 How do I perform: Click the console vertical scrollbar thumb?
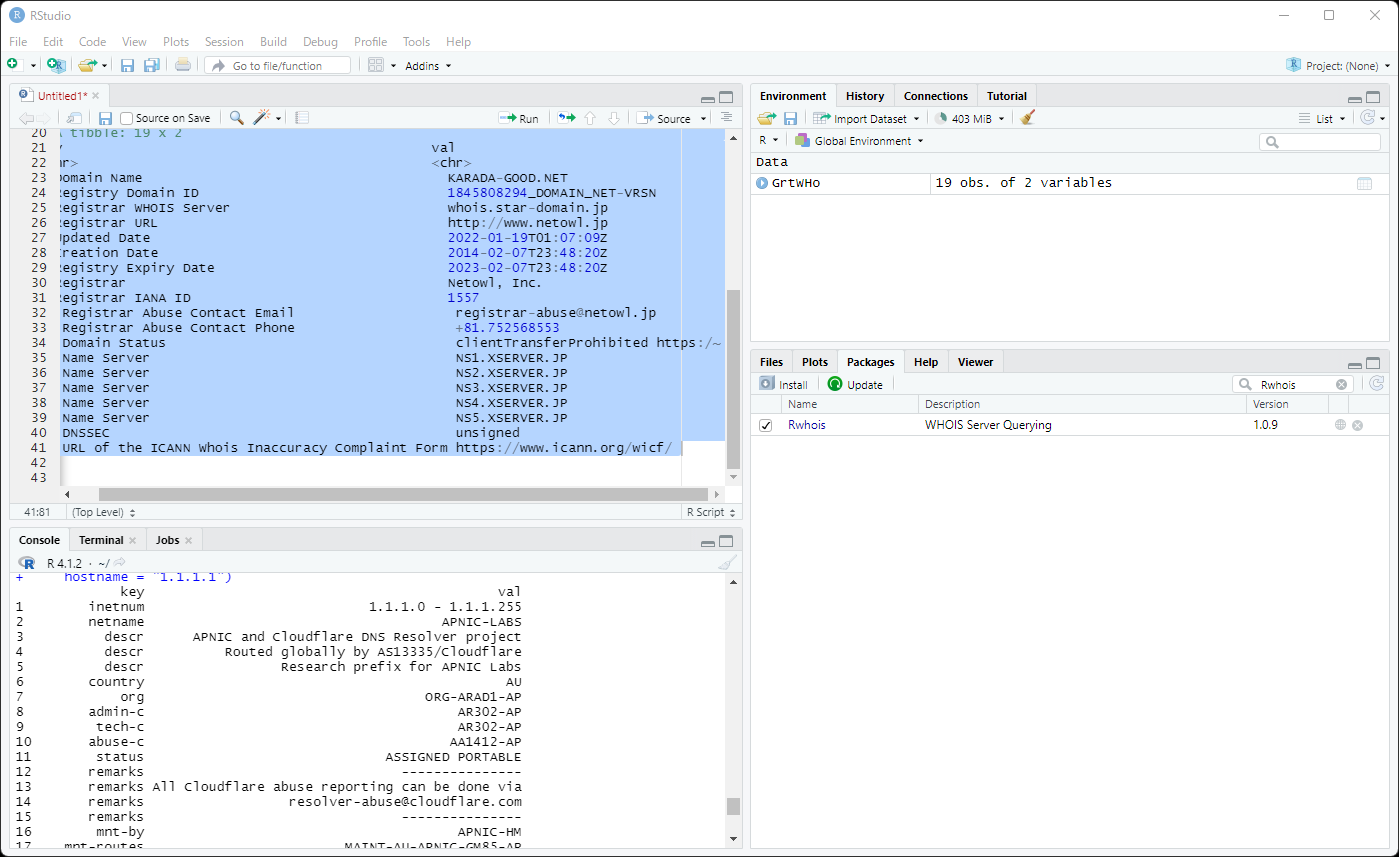click(x=733, y=806)
